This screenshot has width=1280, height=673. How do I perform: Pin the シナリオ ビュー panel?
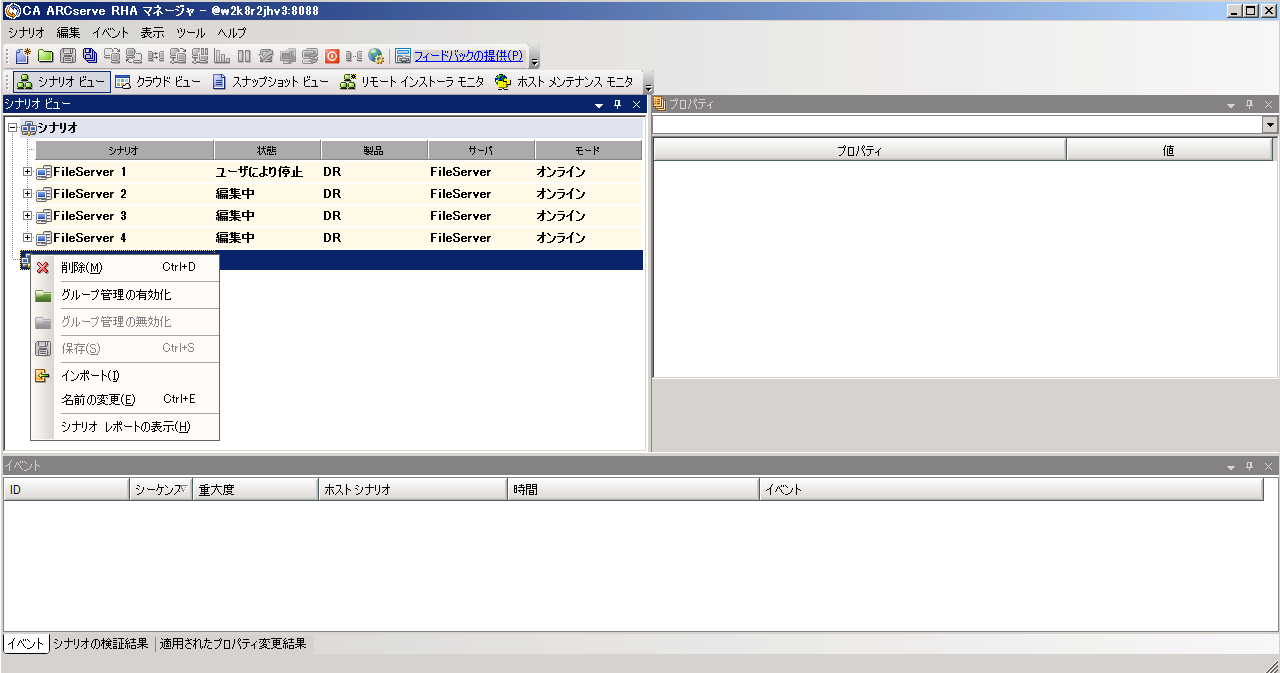point(618,104)
